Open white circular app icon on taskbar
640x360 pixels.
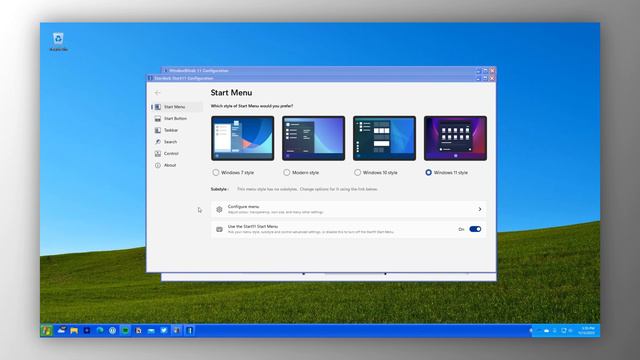pos(112,331)
